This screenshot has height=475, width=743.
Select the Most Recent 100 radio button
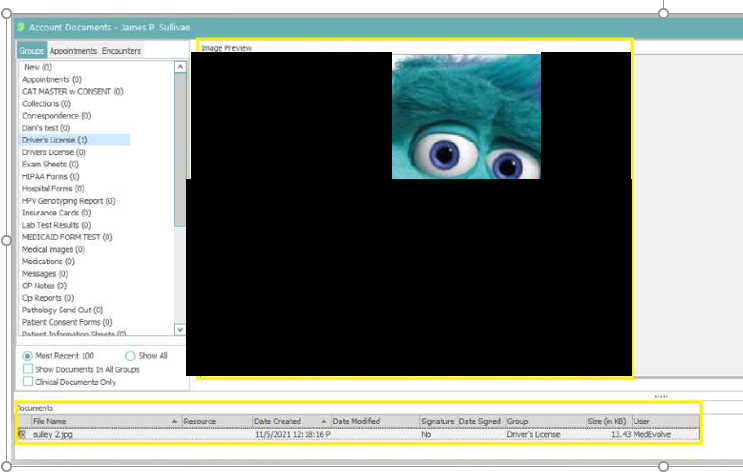point(27,356)
